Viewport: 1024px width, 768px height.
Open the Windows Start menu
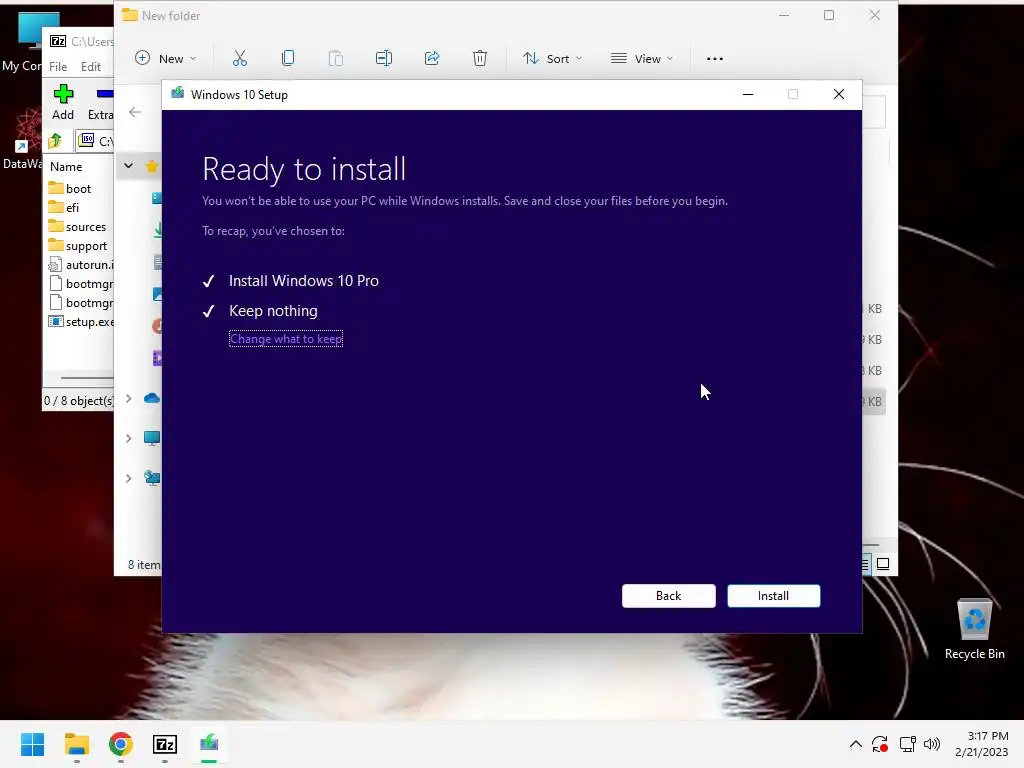32,744
